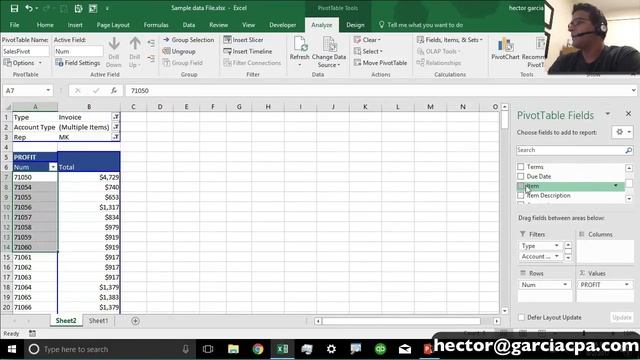The image size is (640, 360).
Task: Close the PivotTable Fields pane
Action: coord(628,114)
